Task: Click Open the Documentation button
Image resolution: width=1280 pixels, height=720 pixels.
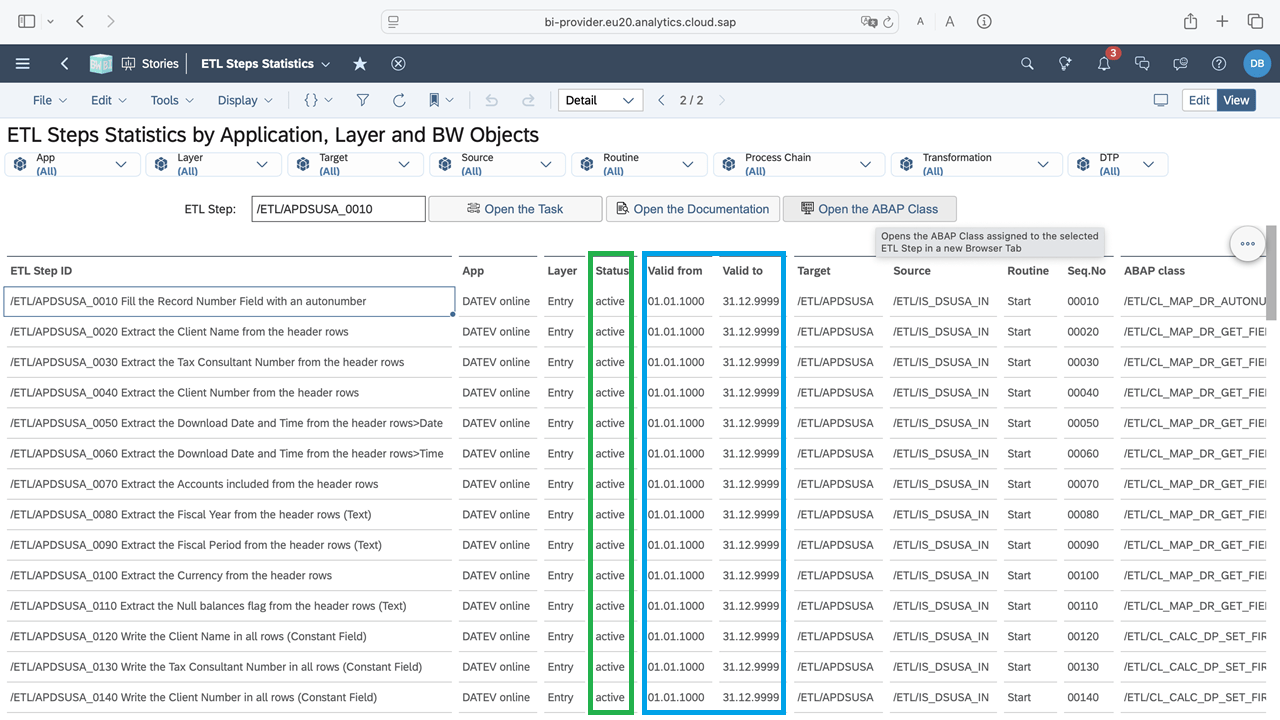Action: (x=692, y=209)
